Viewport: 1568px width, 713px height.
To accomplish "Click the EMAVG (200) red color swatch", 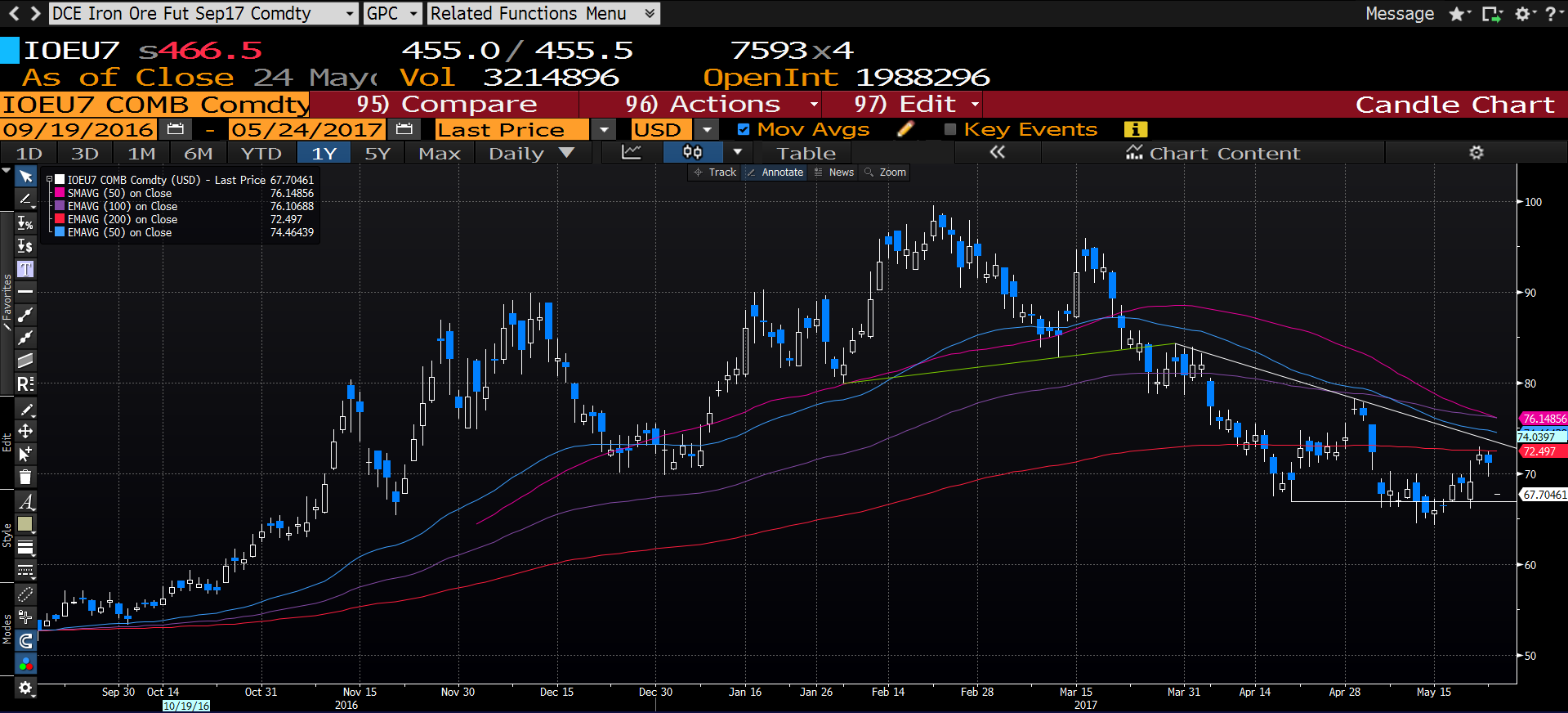I will (59, 219).
